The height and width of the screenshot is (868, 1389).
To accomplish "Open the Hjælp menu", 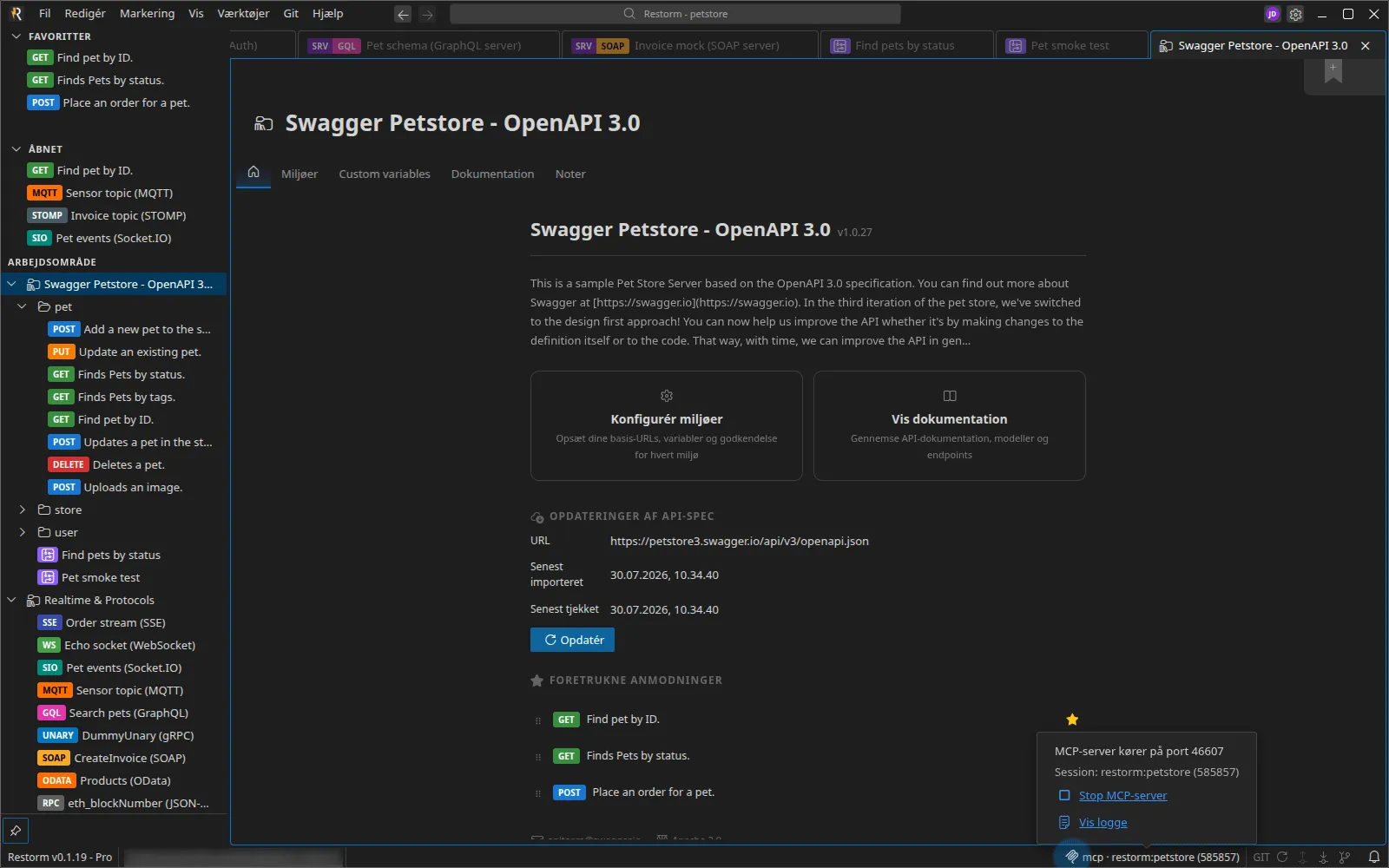I will pyautogui.click(x=327, y=14).
